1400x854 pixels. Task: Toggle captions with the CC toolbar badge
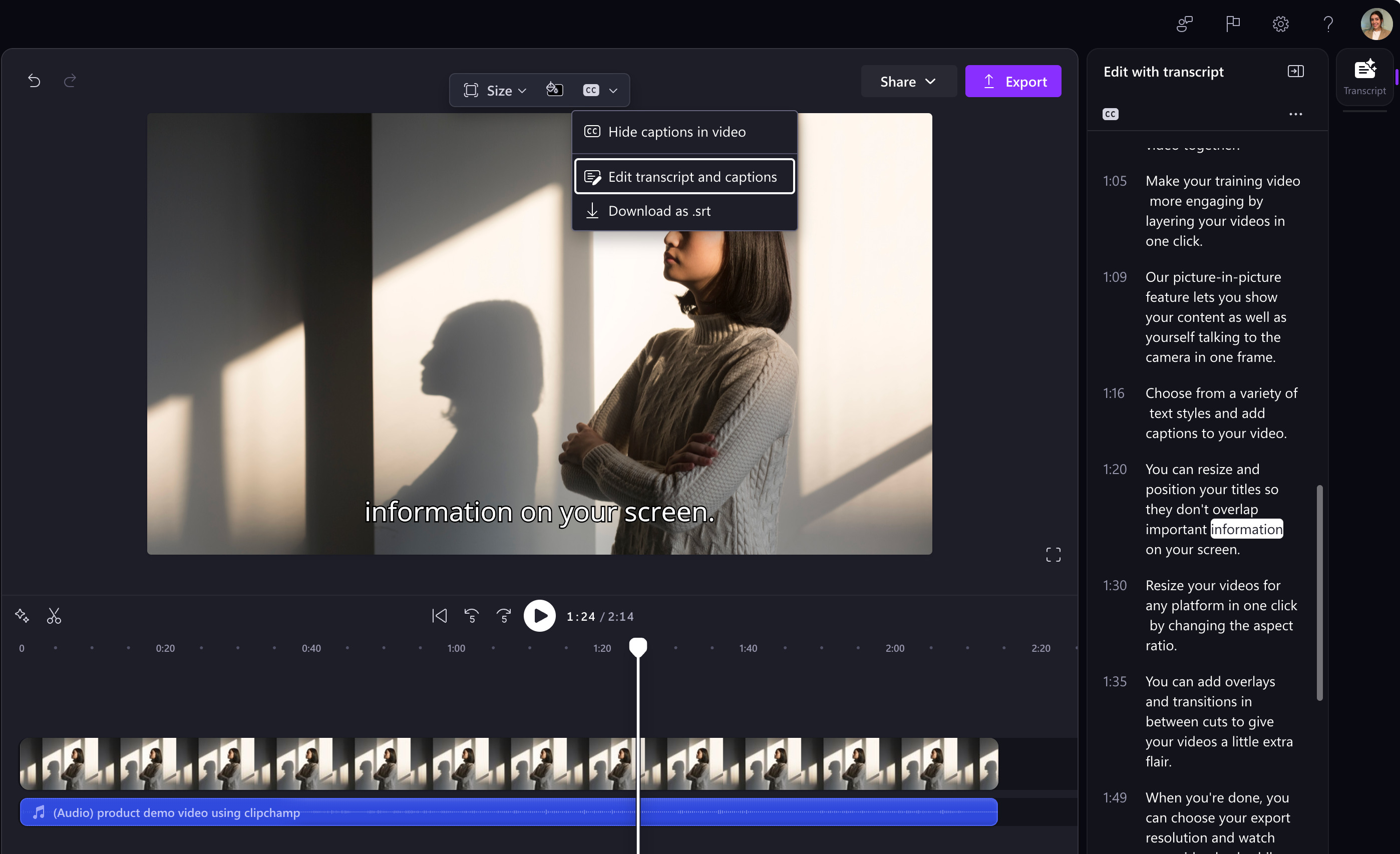click(590, 90)
